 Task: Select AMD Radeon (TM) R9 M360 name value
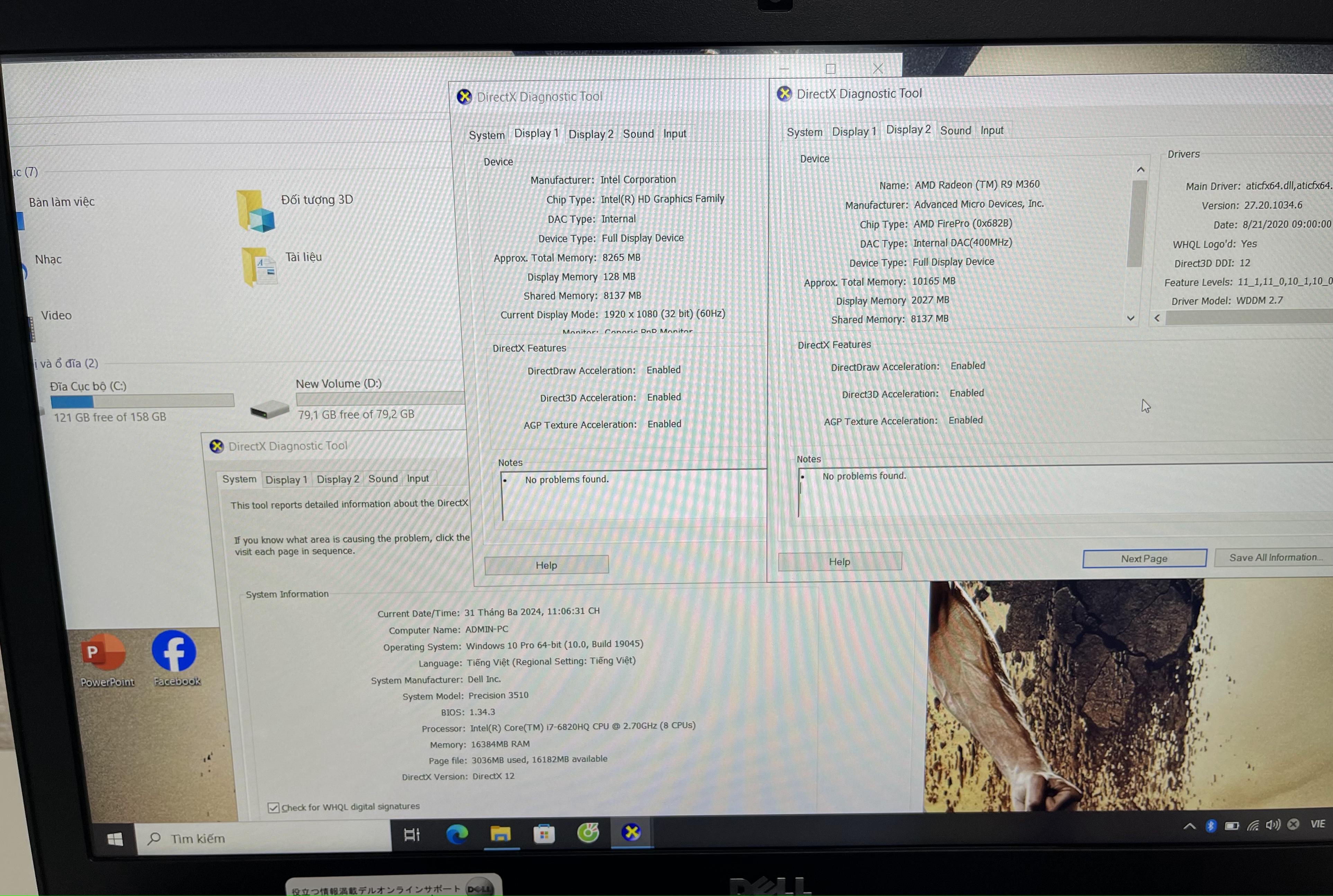point(977,184)
